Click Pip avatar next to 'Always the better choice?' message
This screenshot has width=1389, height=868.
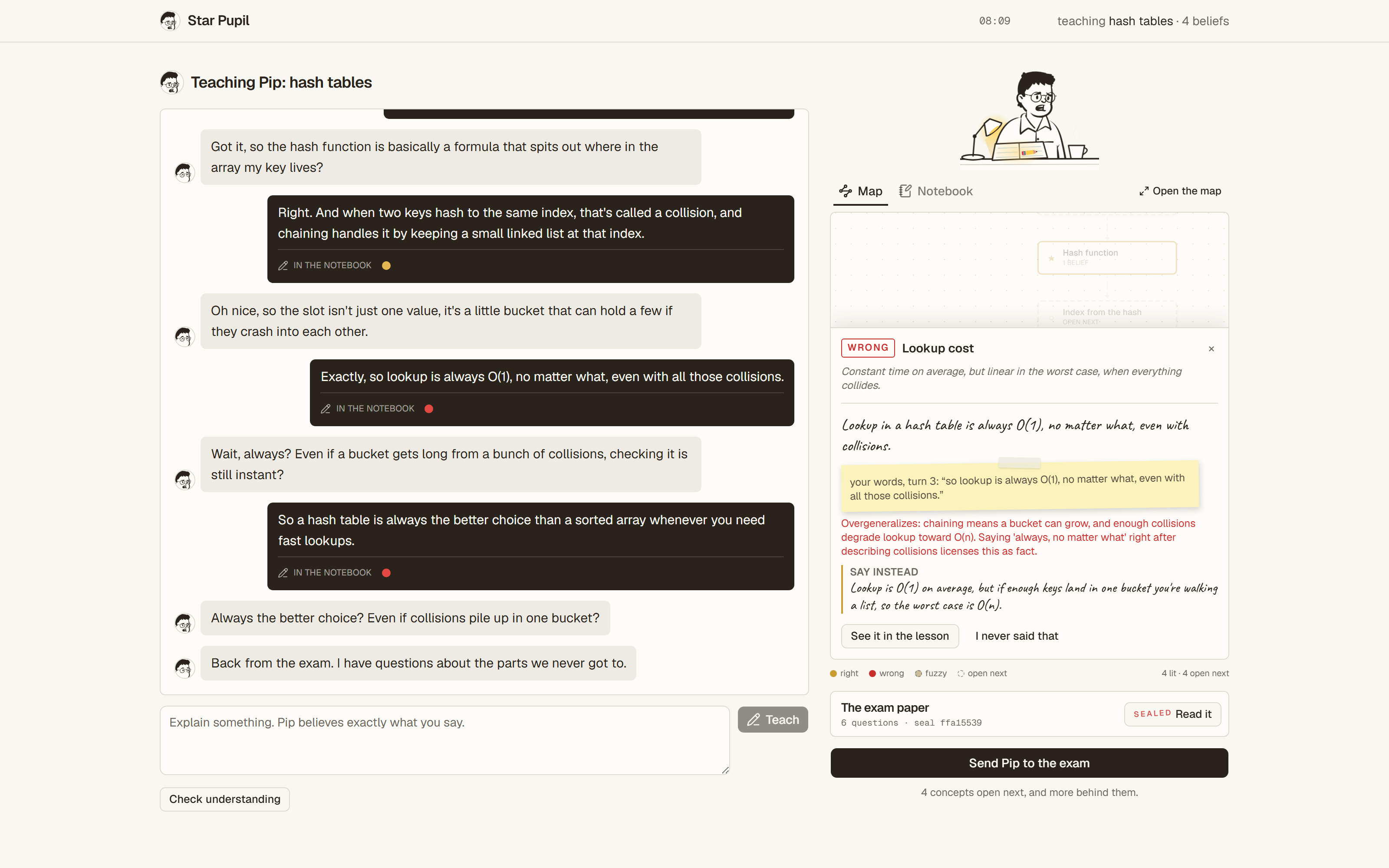point(185,623)
